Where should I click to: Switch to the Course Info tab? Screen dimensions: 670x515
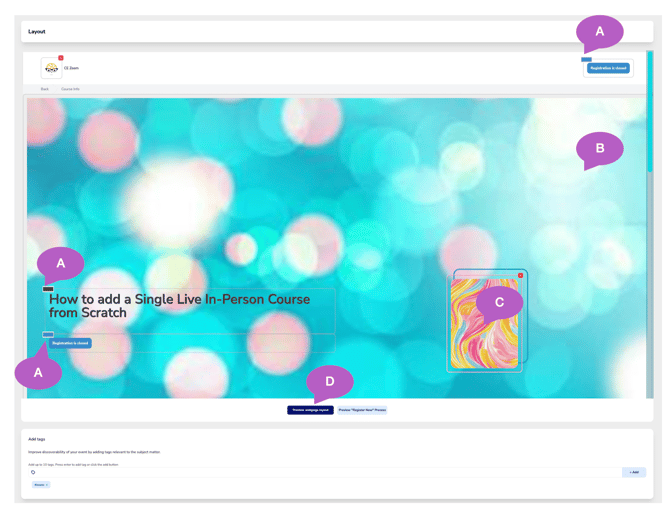(x=70, y=89)
